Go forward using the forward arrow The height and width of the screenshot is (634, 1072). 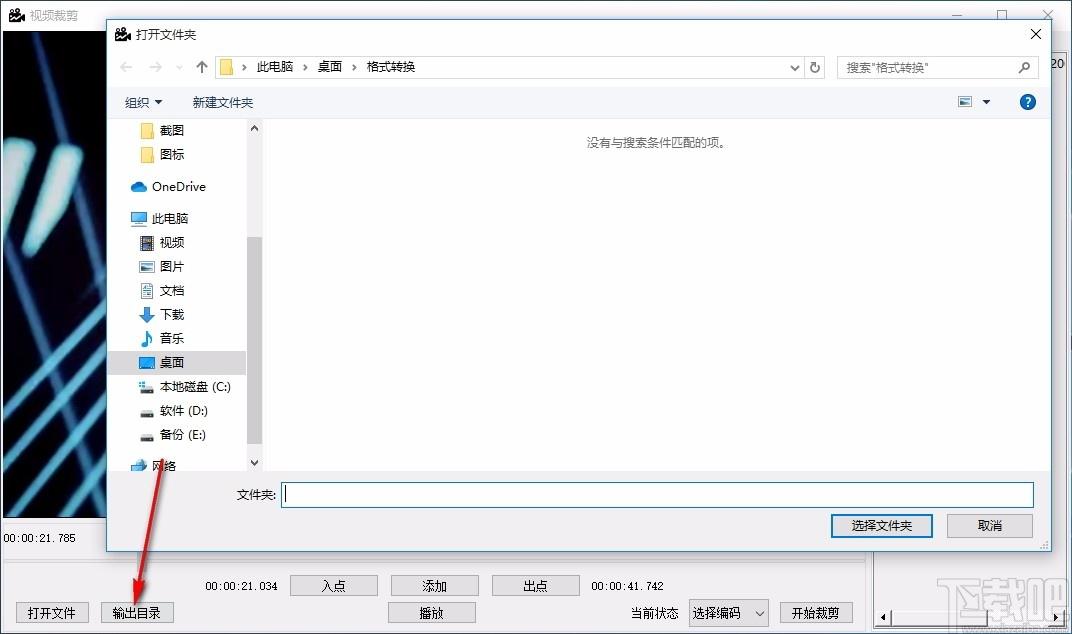(x=156, y=67)
